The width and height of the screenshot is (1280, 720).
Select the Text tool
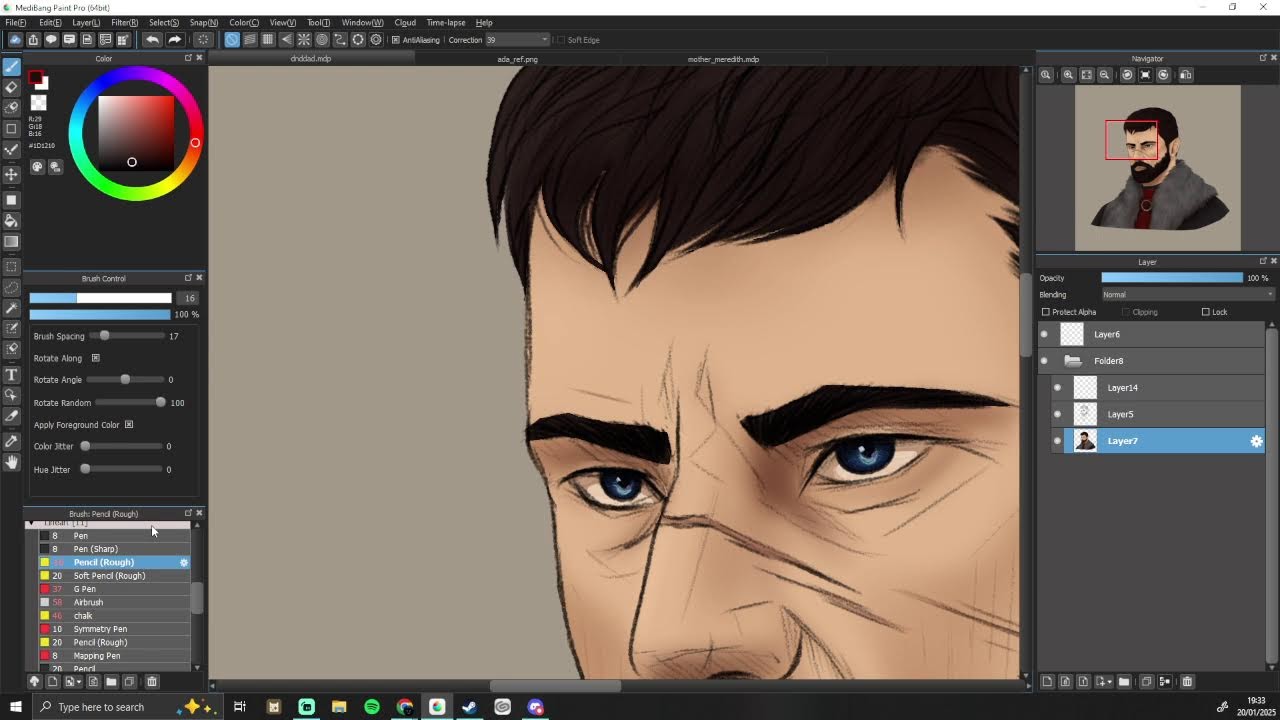pos(12,375)
